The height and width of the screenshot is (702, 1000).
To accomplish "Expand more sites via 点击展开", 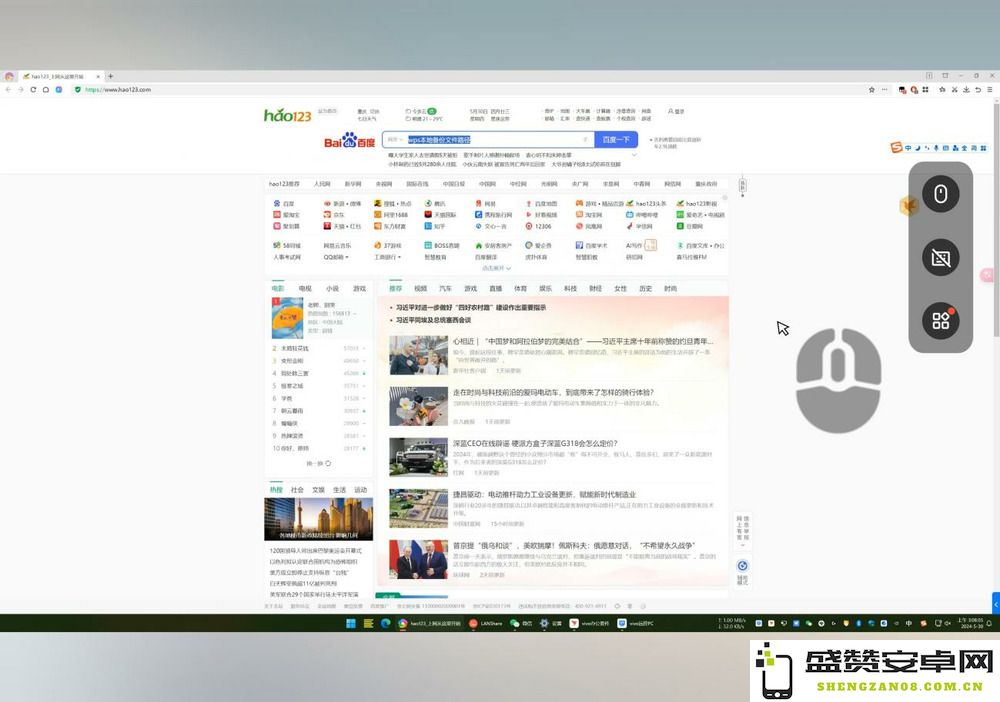I will coord(497,268).
